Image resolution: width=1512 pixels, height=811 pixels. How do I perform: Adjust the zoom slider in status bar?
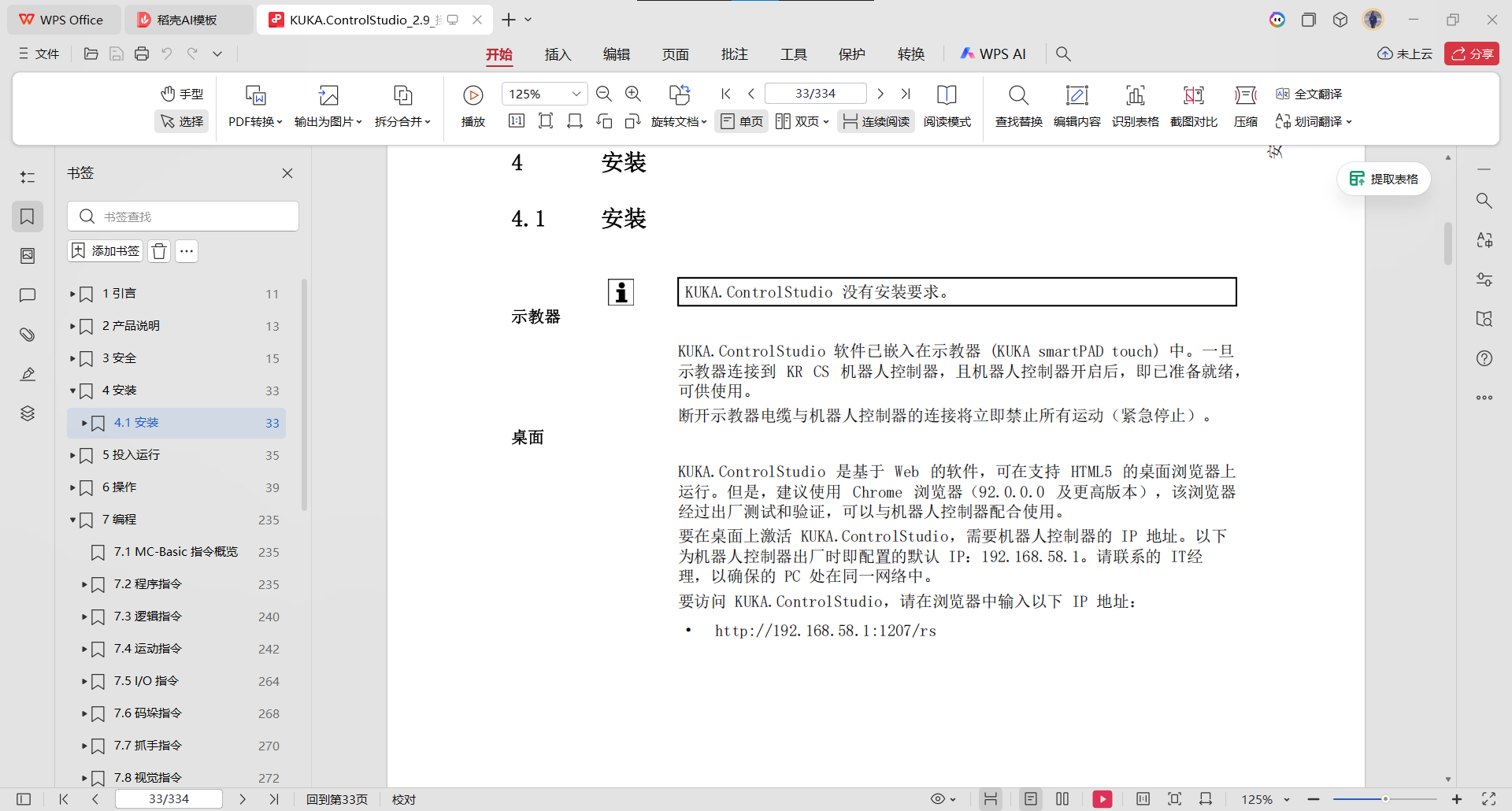1384,799
